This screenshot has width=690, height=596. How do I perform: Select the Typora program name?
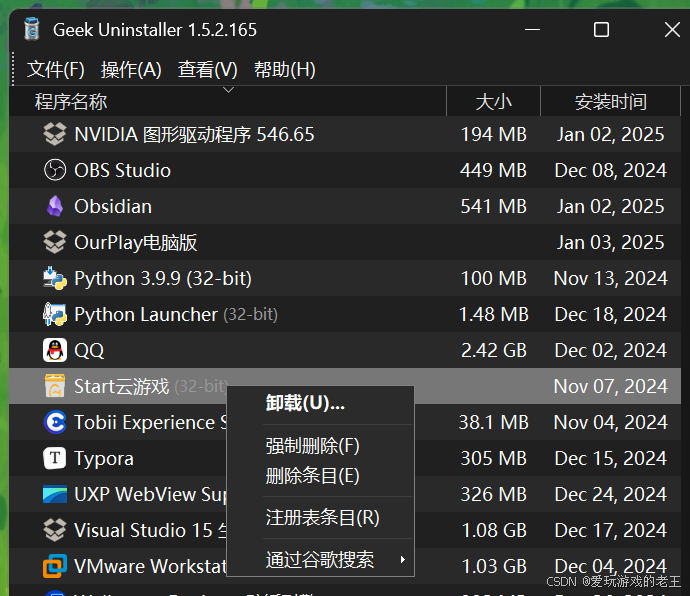[x=104, y=459]
